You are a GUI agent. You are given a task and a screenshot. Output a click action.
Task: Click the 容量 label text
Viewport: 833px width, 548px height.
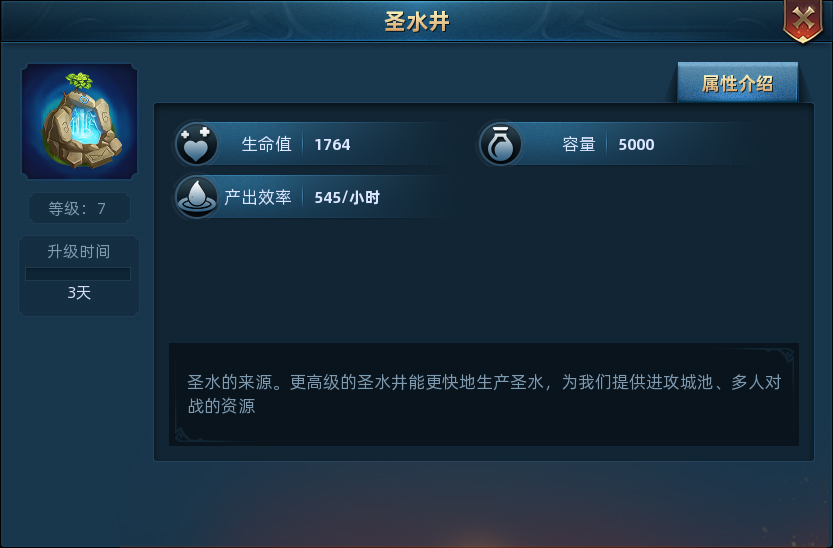pos(579,144)
